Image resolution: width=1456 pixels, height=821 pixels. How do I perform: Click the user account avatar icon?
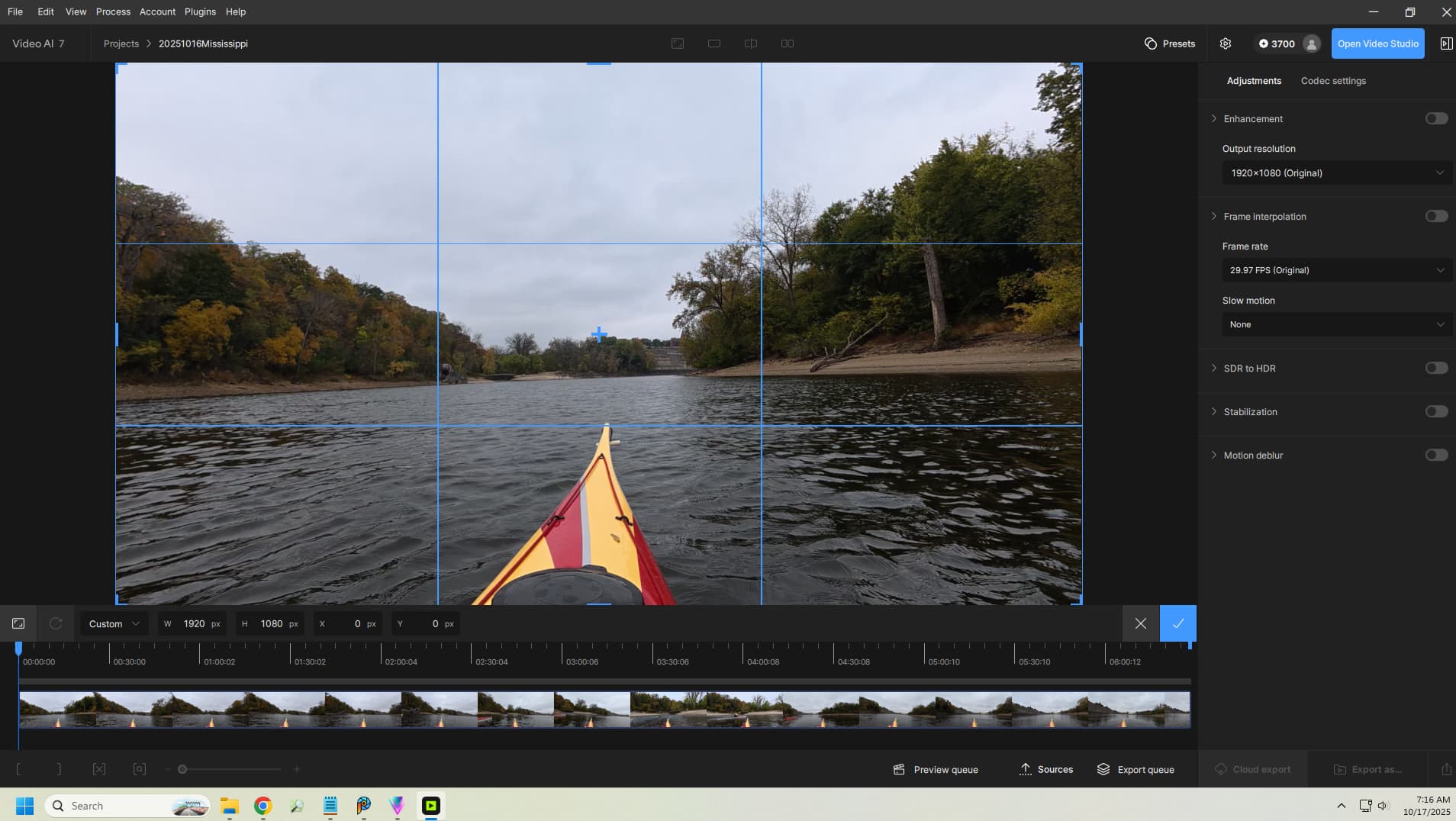pos(1311,43)
